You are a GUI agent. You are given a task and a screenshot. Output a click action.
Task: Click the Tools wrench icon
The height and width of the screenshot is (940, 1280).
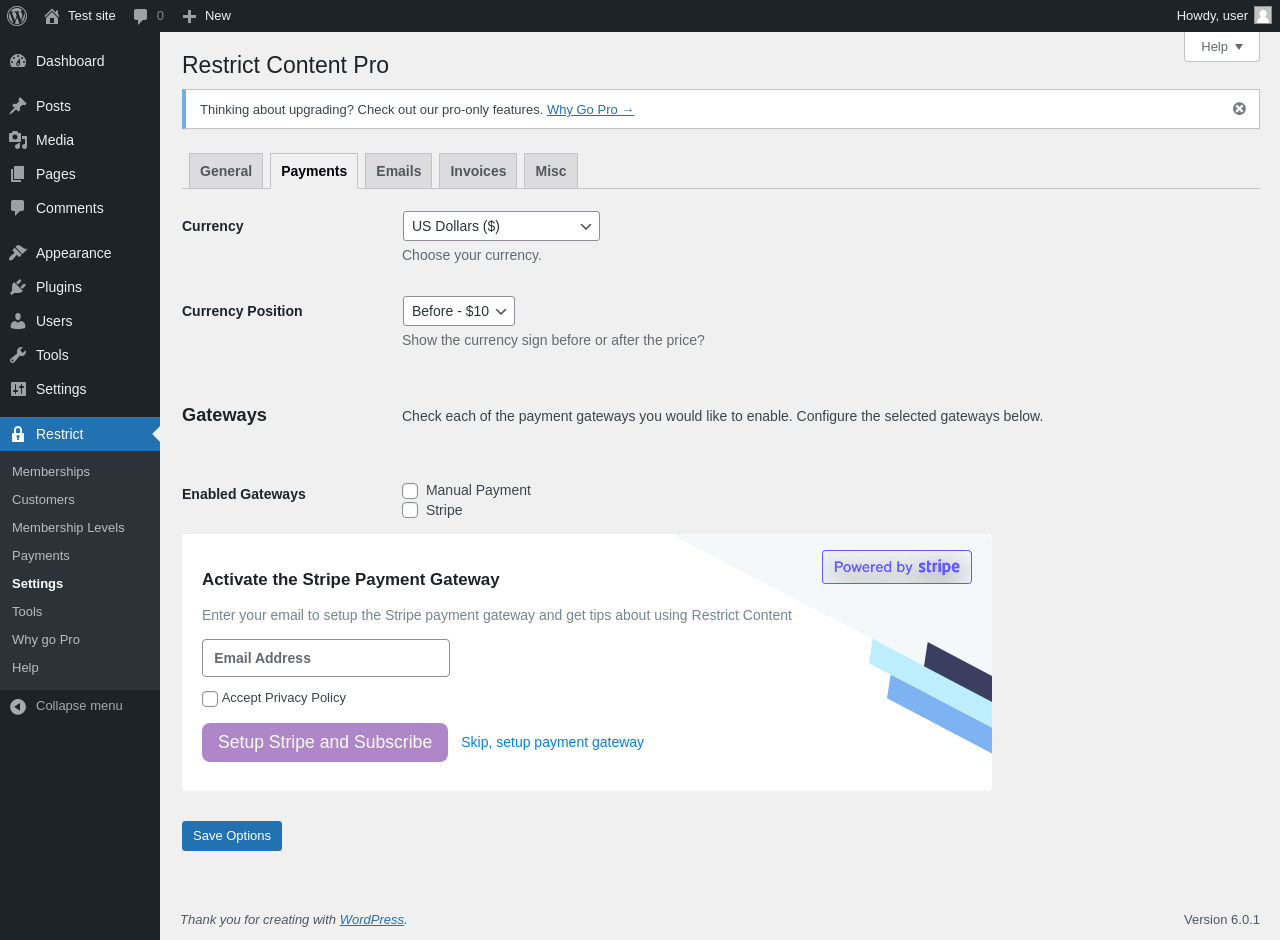(18, 355)
